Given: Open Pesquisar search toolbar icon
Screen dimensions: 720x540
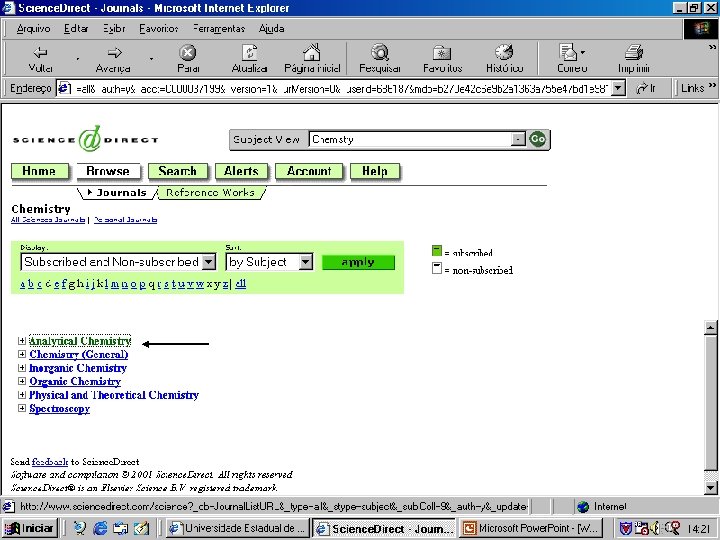Looking at the screenshot, I should [x=380, y=52].
